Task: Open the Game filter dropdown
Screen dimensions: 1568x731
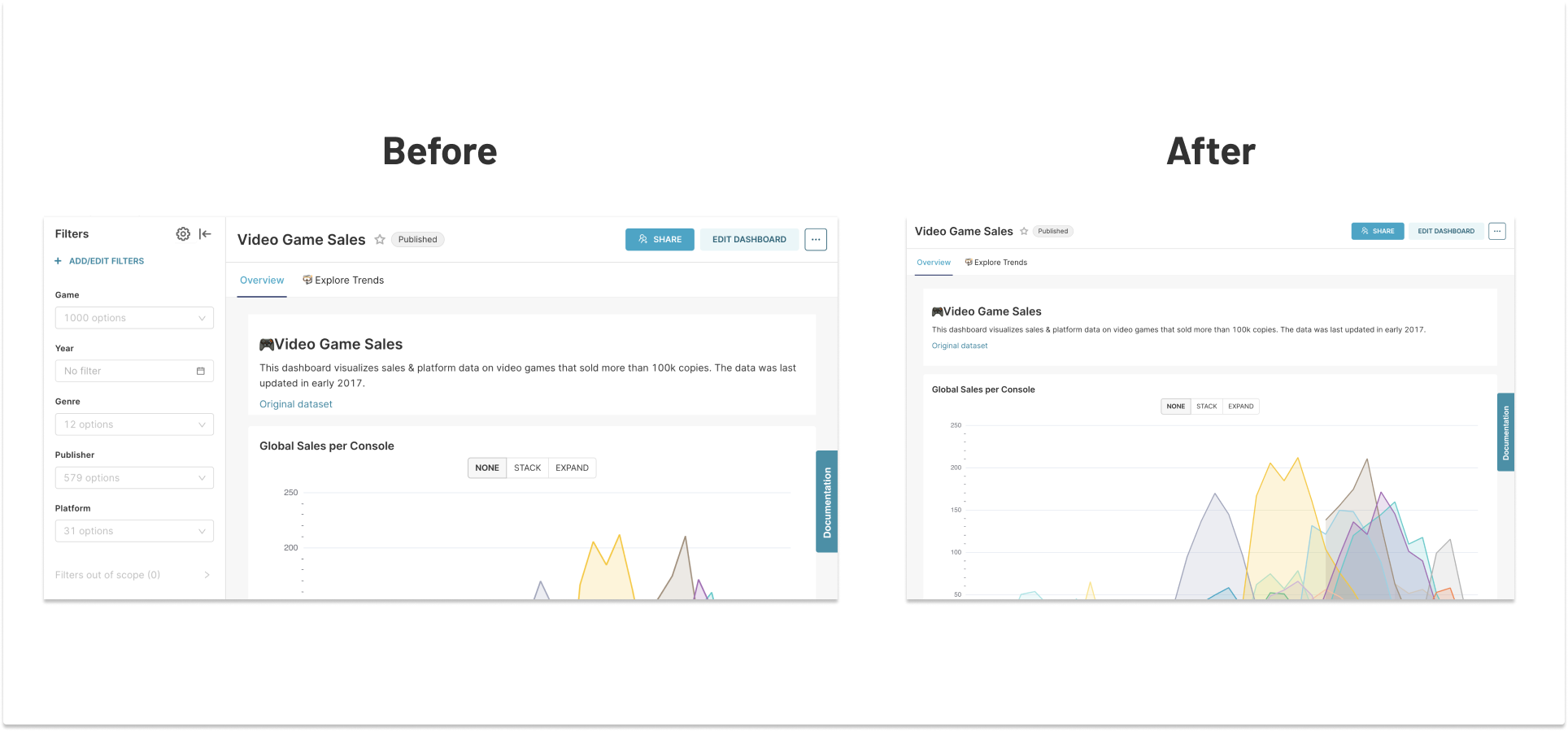Action: click(x=134, y=318)
